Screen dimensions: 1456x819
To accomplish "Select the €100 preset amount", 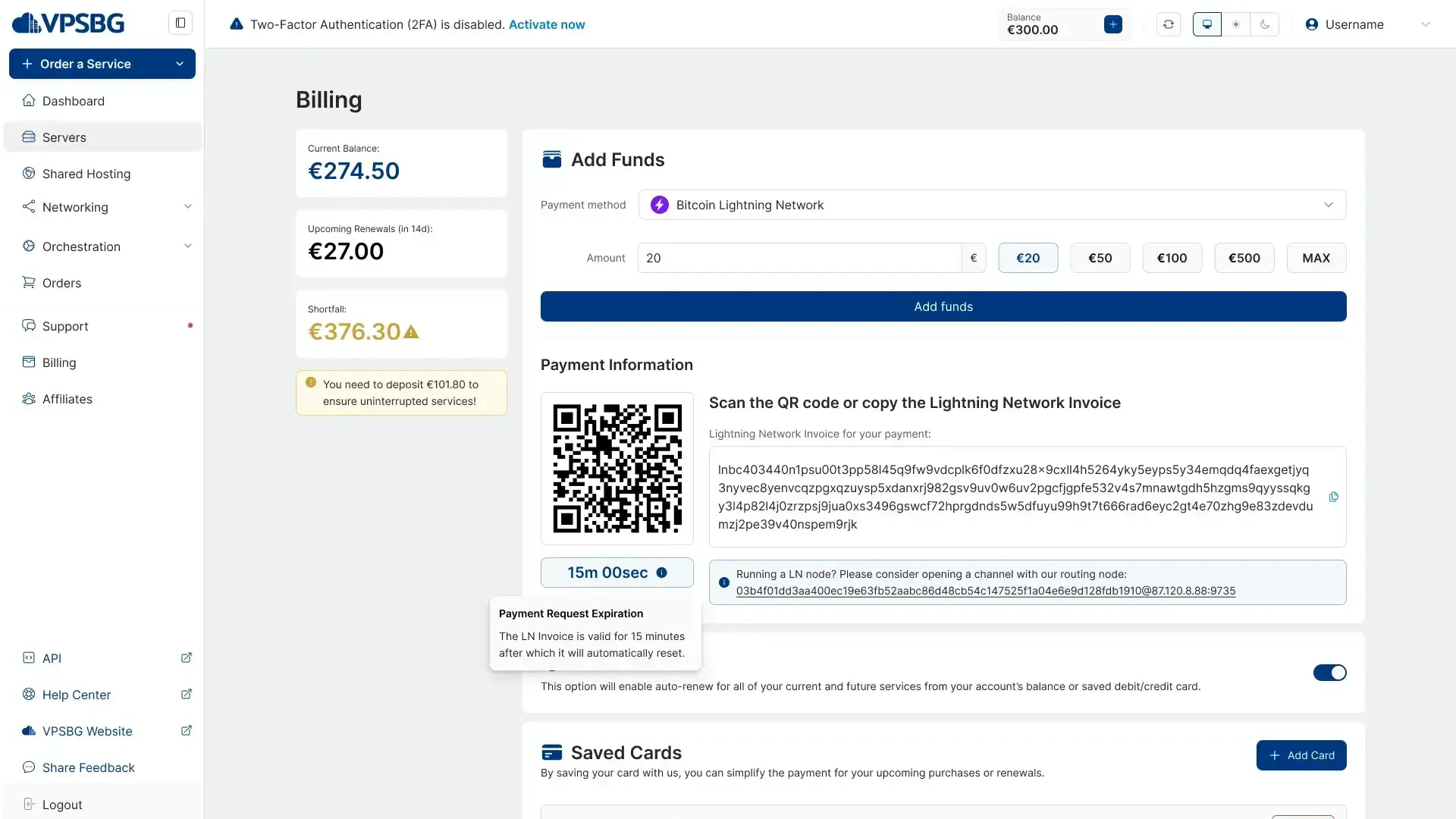I will pos(1172,258).
